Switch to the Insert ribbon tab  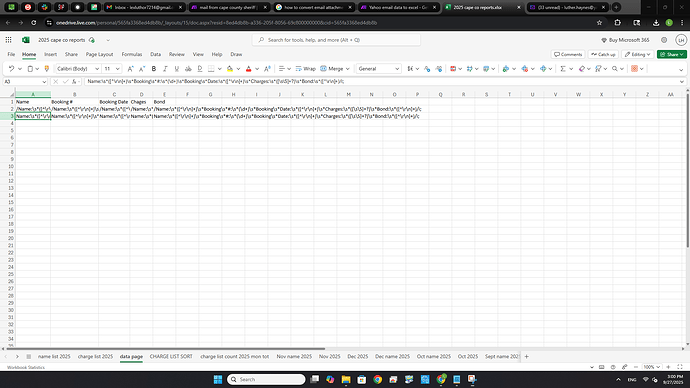(50, 55)
